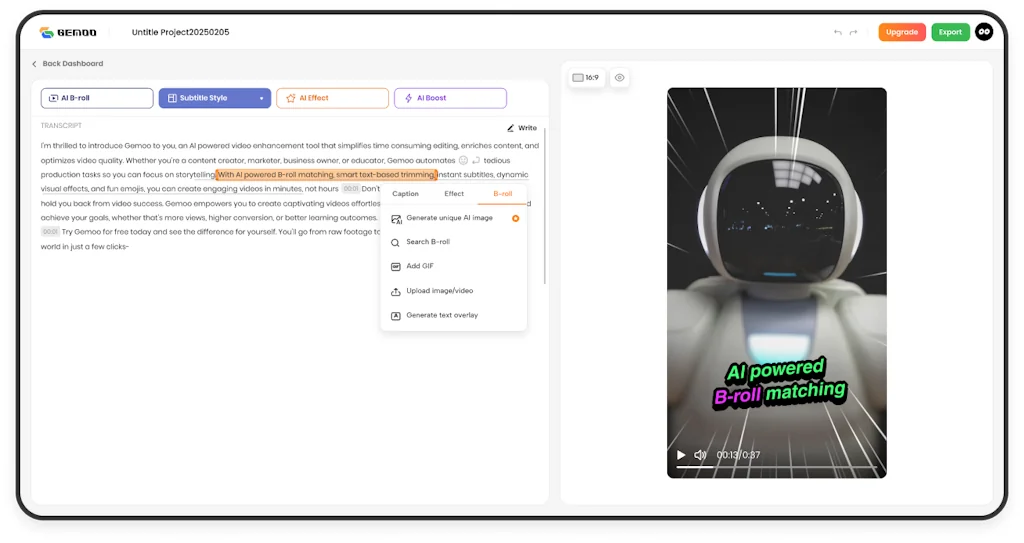Click the redo arrow icon
The width and height of the screenshot is (1024, 543).
click(x=854, y=32)
